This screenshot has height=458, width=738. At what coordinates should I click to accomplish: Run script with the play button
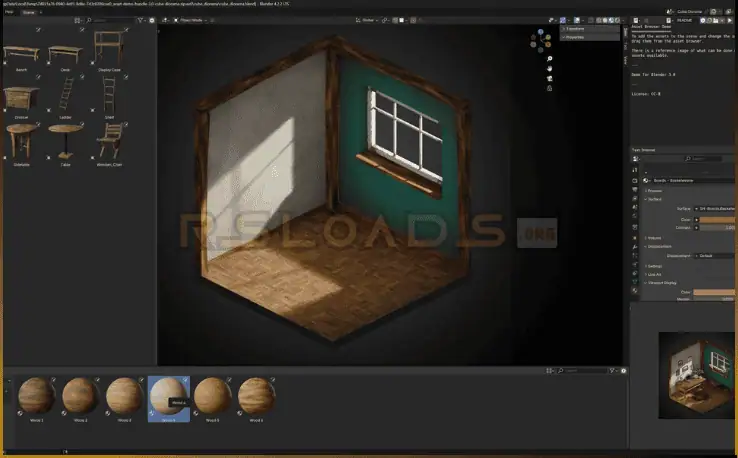(730, 20)
